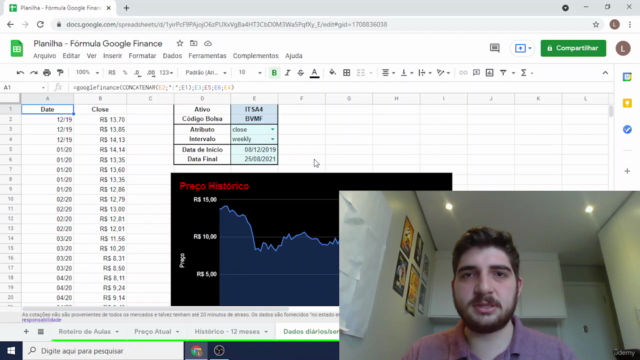Toggle strikethrough formatting
Image resolution: width=640 pixels, height=360 pixels.
tap(300, 73)
